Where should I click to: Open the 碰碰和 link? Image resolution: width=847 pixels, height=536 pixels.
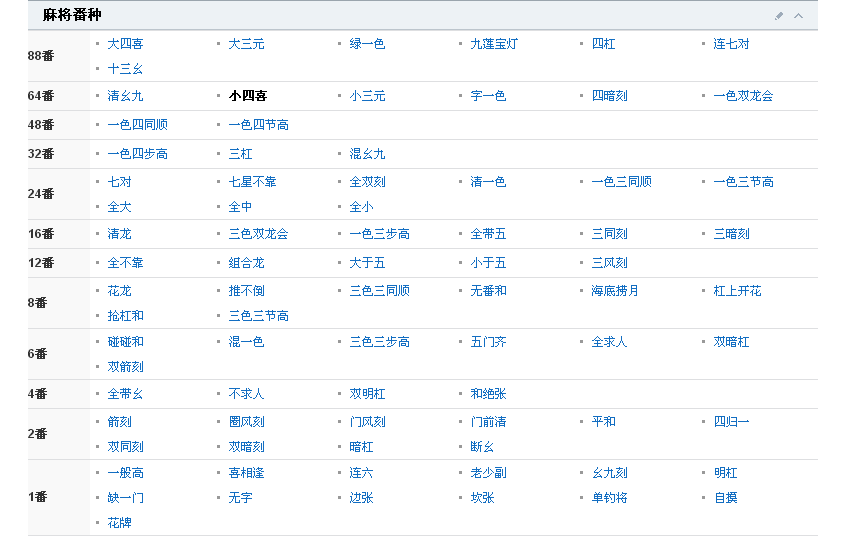coord(125,342)
